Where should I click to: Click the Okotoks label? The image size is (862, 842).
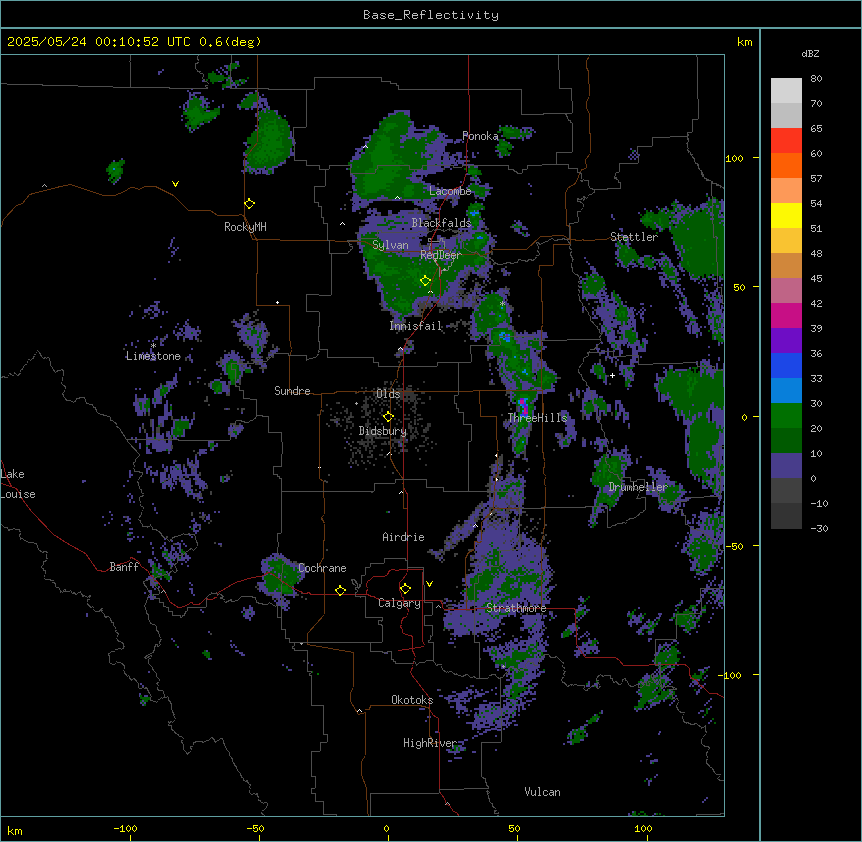pyautogui.click(x=412, y=700)
